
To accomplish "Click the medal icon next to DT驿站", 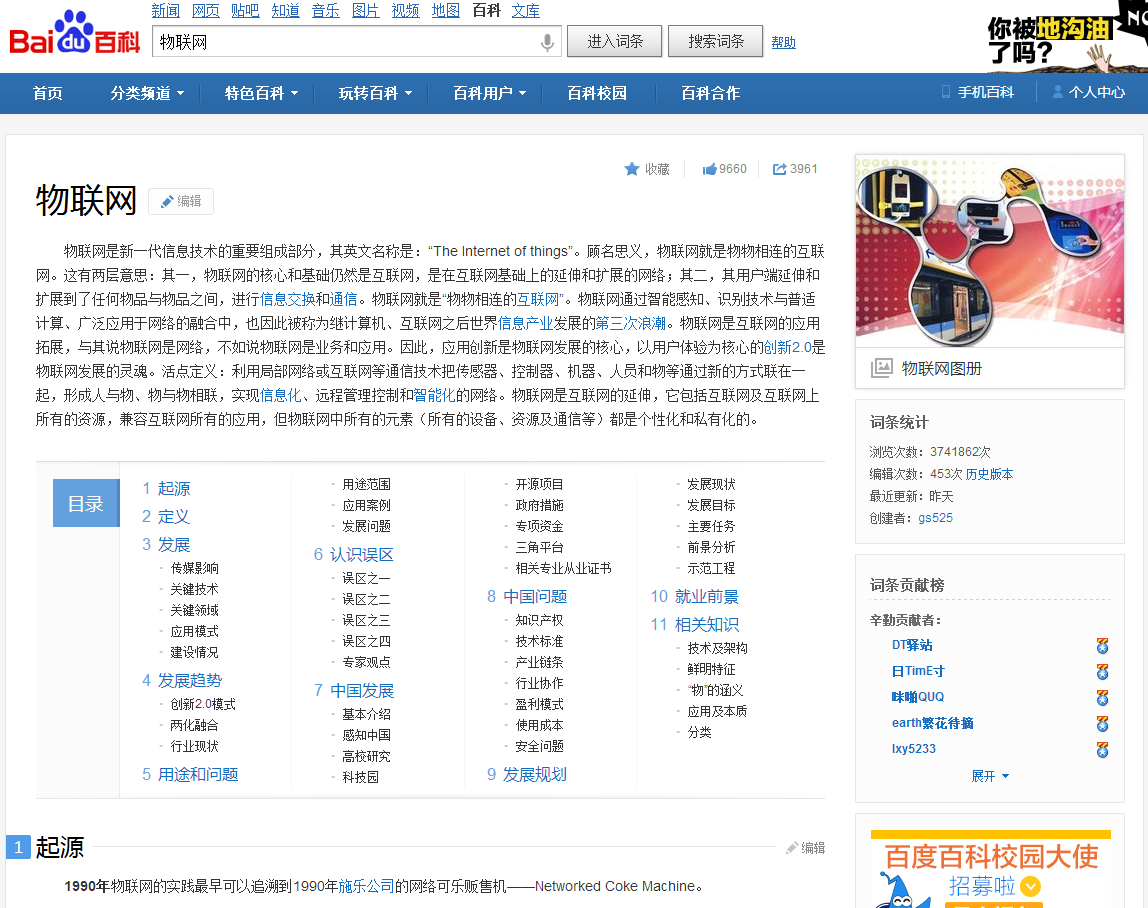I will (1102, 646).
